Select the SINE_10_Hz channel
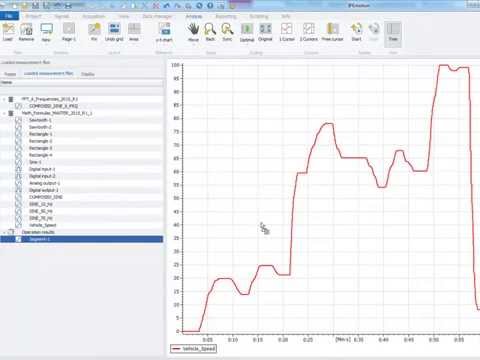Image resolution: width=480 pixels, height=360 pixels. [41, 204]
